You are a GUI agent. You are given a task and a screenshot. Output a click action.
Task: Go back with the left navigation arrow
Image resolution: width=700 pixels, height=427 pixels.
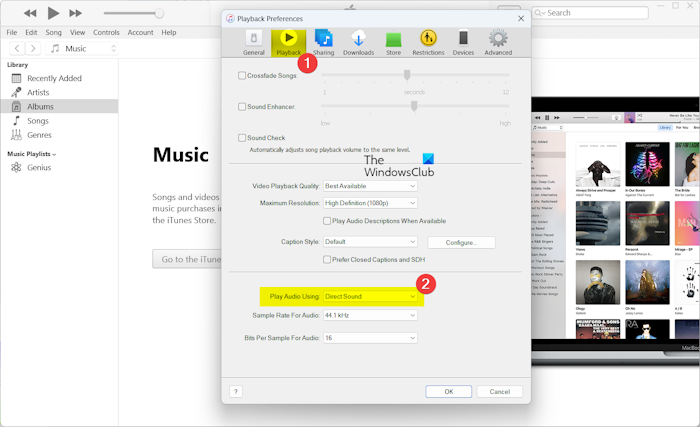(x=17, y=48)
